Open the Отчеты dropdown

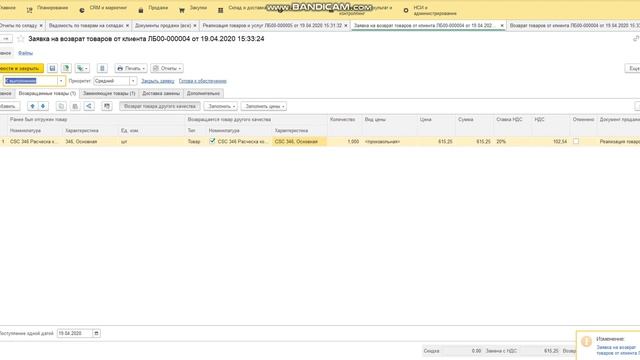click(167, 68)
